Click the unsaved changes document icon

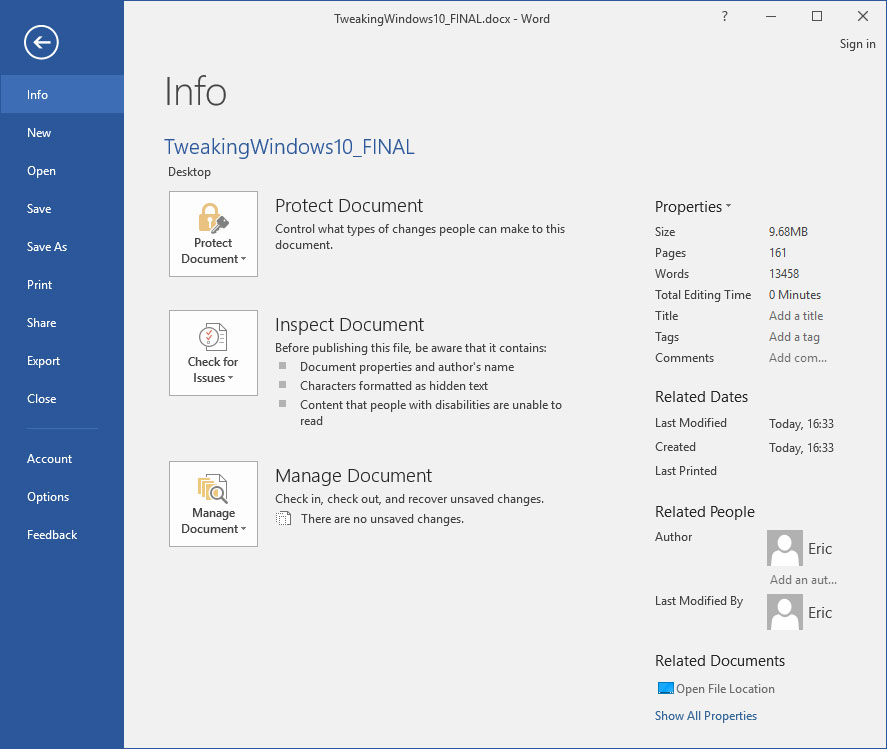[x=283, y=519]
